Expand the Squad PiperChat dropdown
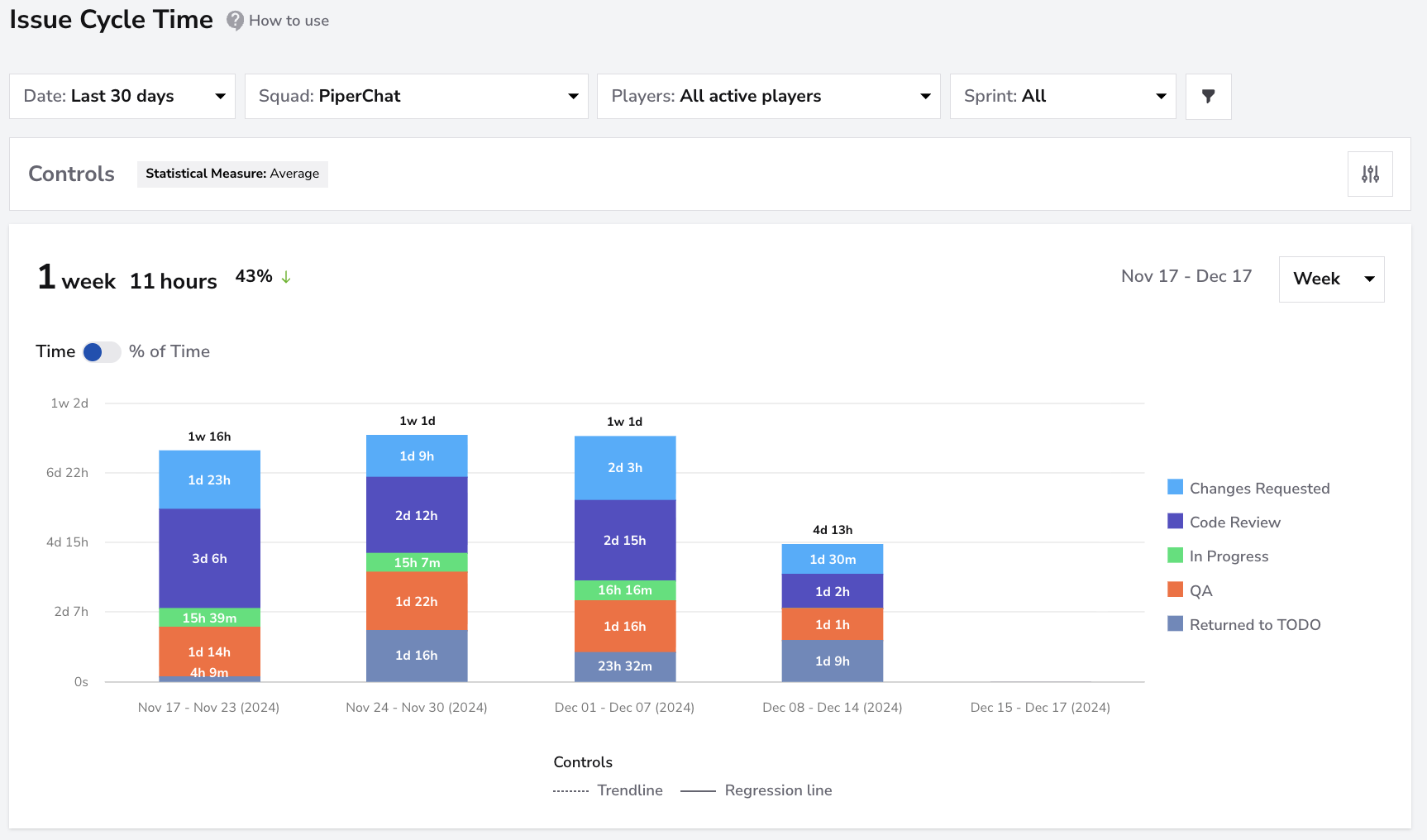1427x840 pixels. tap(417, 97)
